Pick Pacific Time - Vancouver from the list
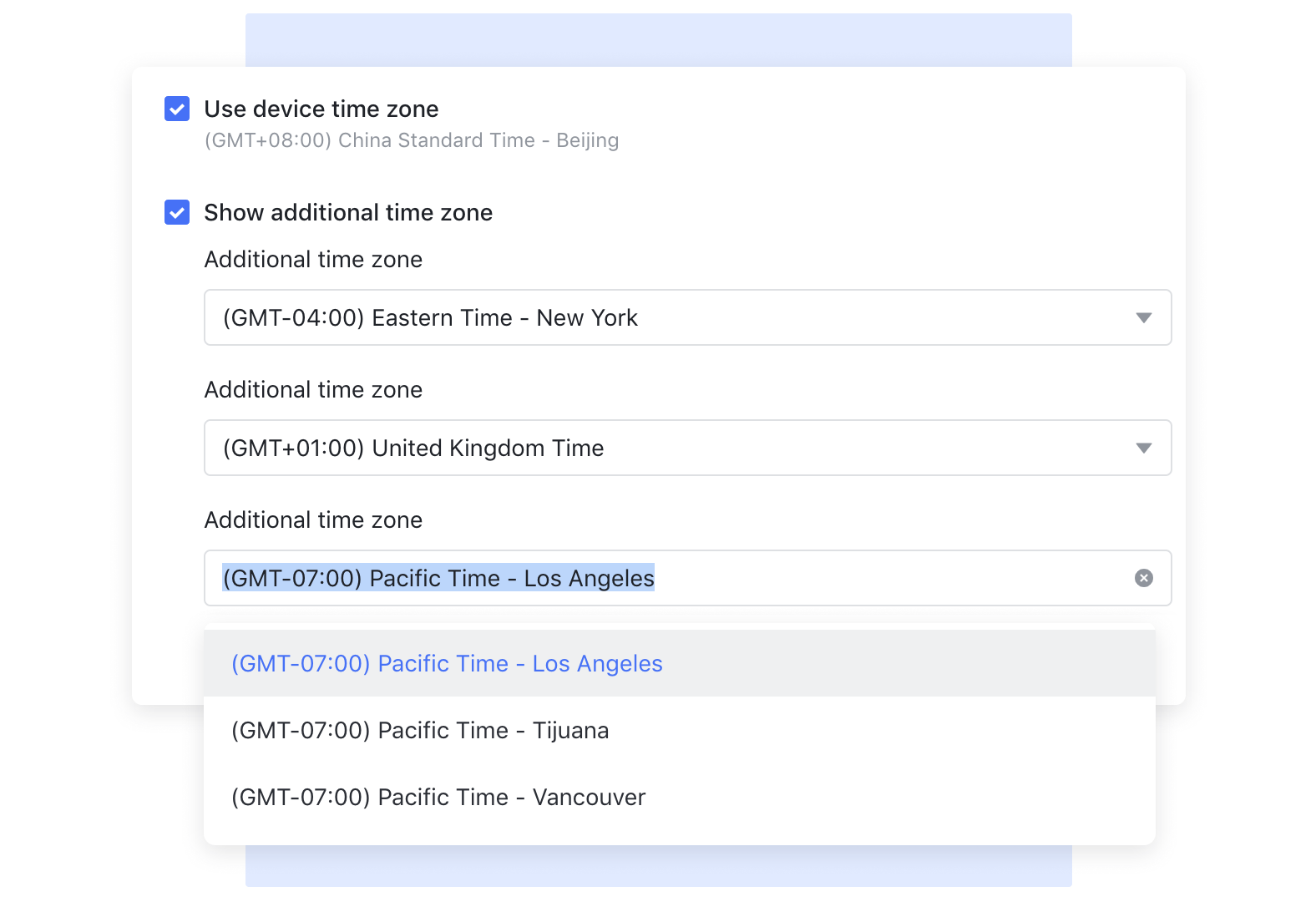 pos(438,798)
